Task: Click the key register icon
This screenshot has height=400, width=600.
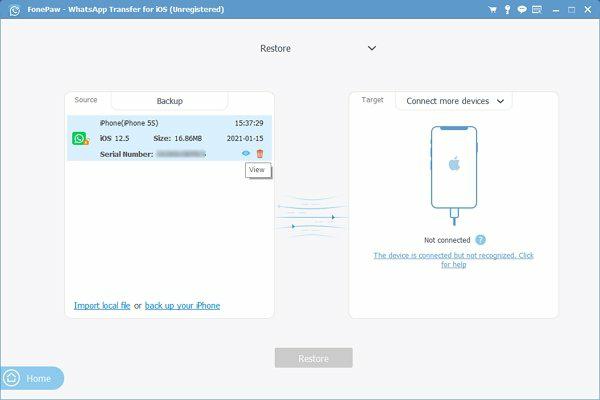Action: [x=507, y=10]
